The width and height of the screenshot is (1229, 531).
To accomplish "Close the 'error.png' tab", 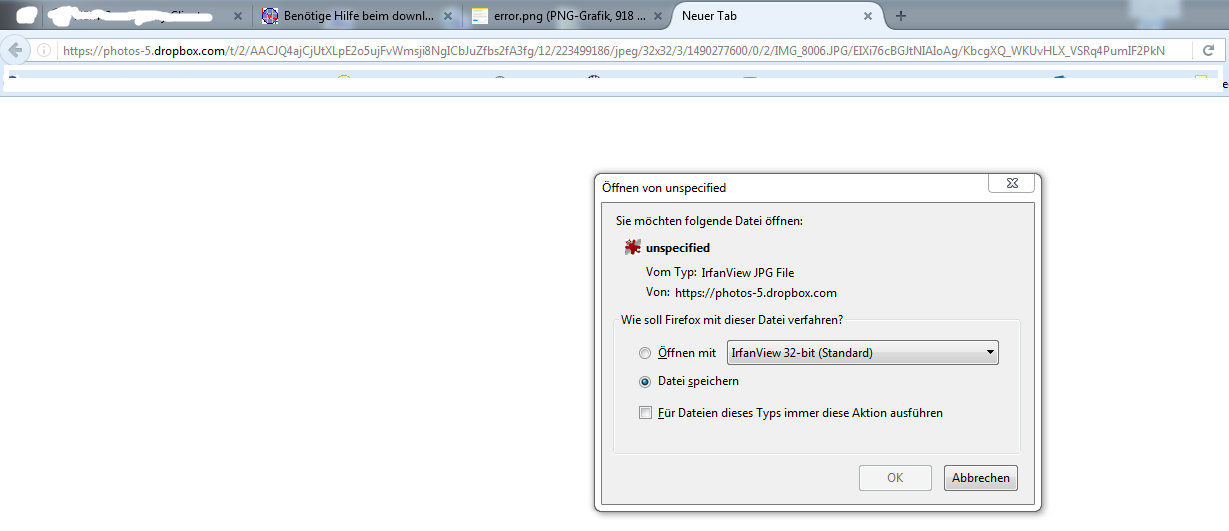I will click(x=658, y=17).
